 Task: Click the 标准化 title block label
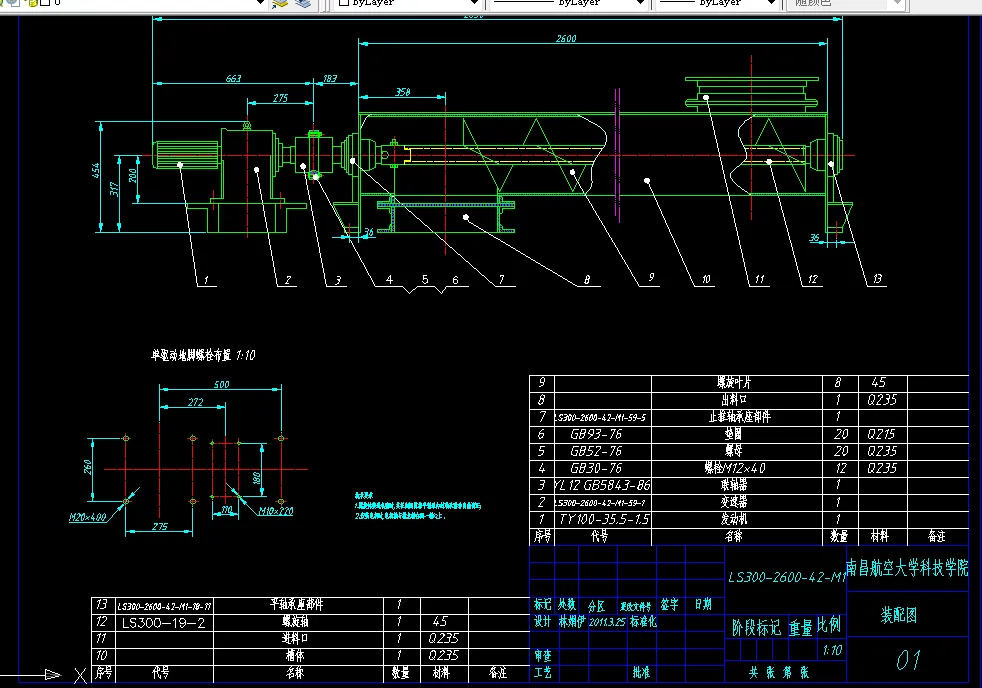point(643,622)
